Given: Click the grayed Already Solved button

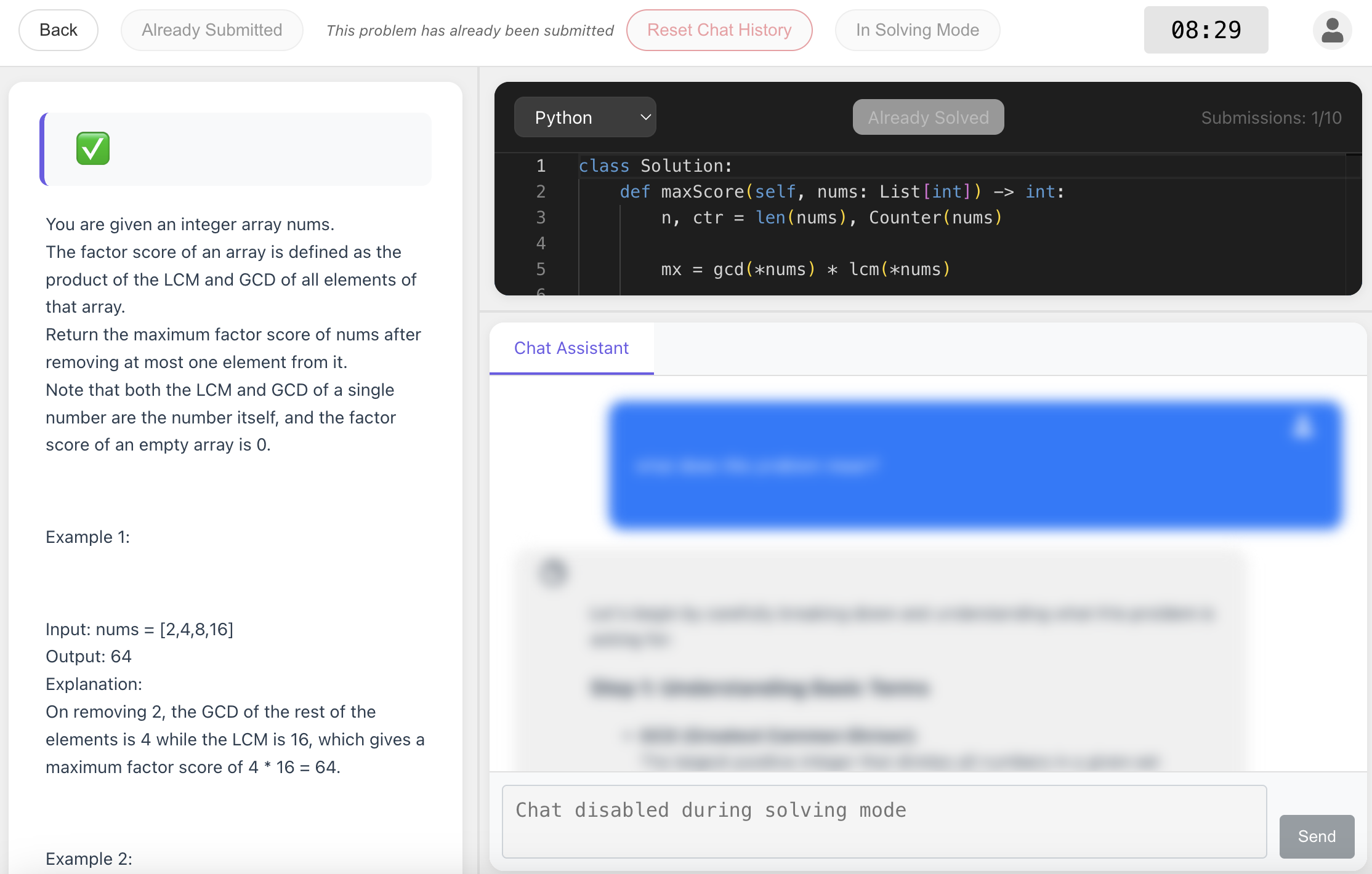Looking at the screenshot, I should [928, 117].
